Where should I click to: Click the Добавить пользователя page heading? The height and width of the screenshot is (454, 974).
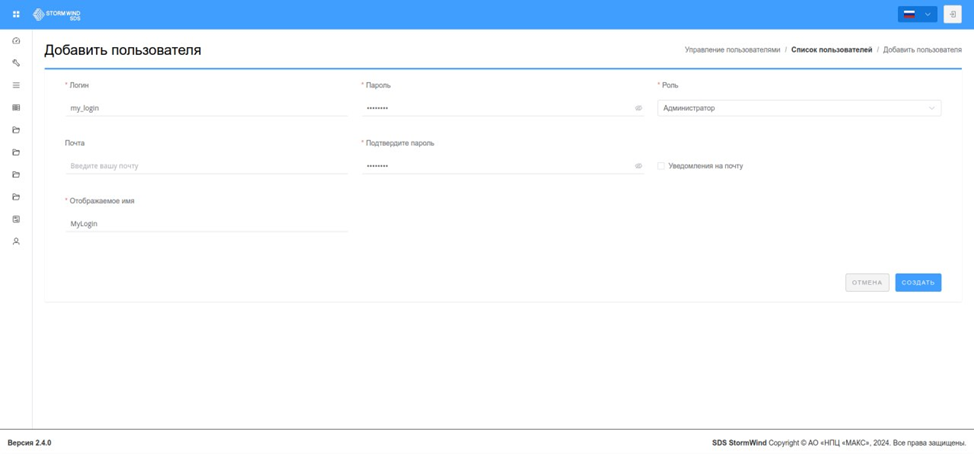pos(122,50)
